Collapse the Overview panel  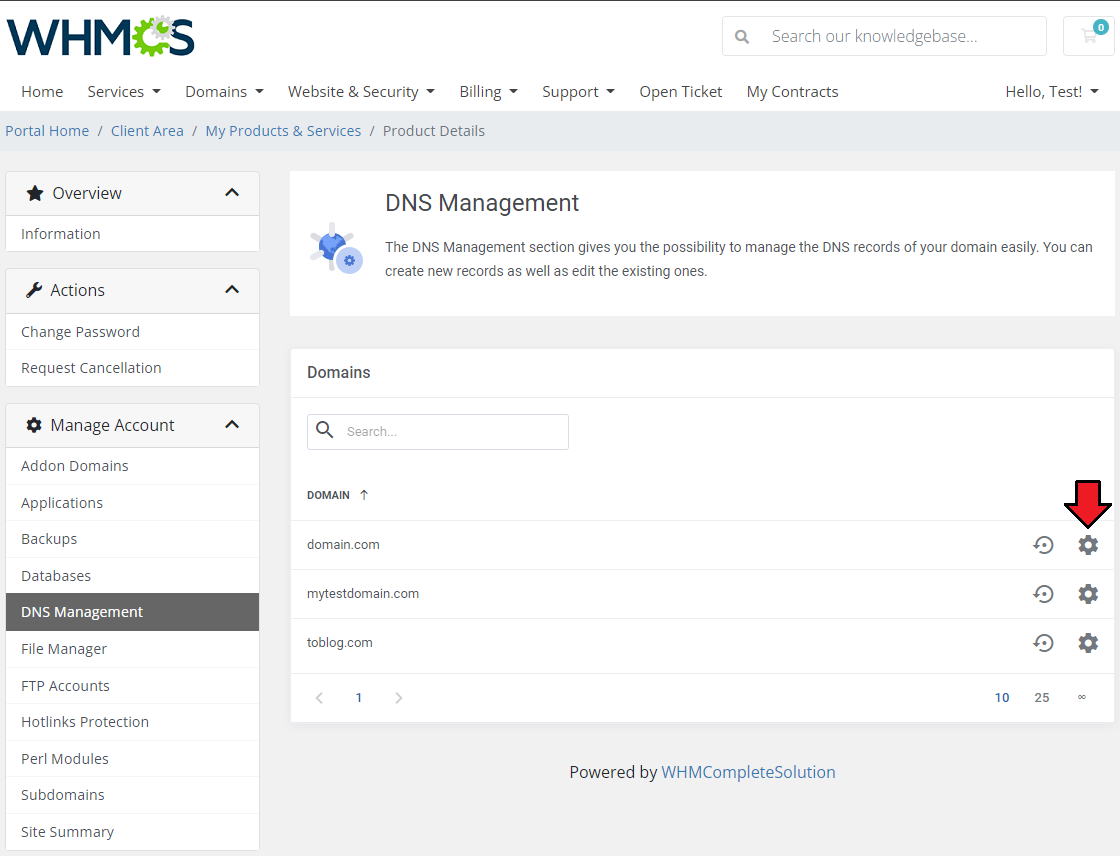(x=231, y=193)
